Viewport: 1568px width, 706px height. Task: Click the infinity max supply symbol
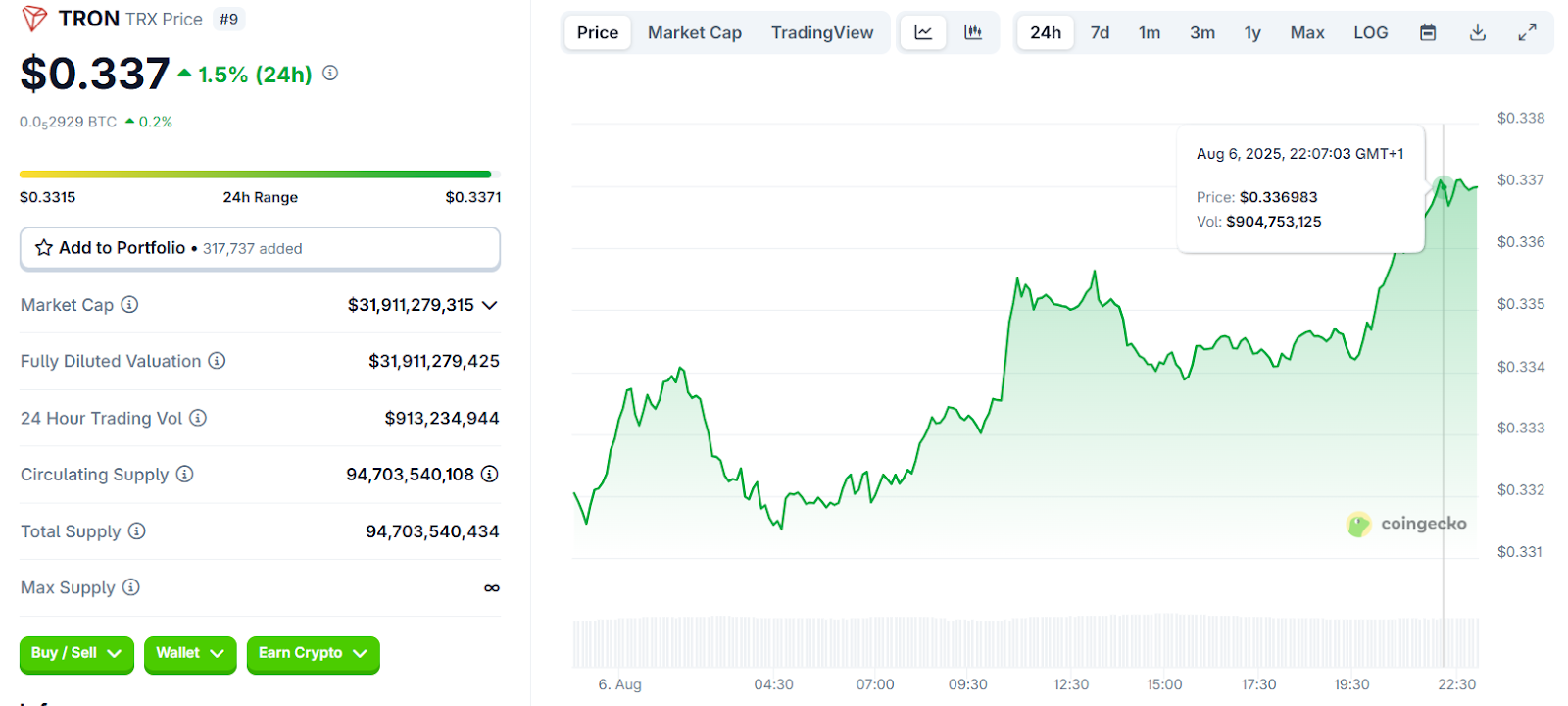(492, 587)
